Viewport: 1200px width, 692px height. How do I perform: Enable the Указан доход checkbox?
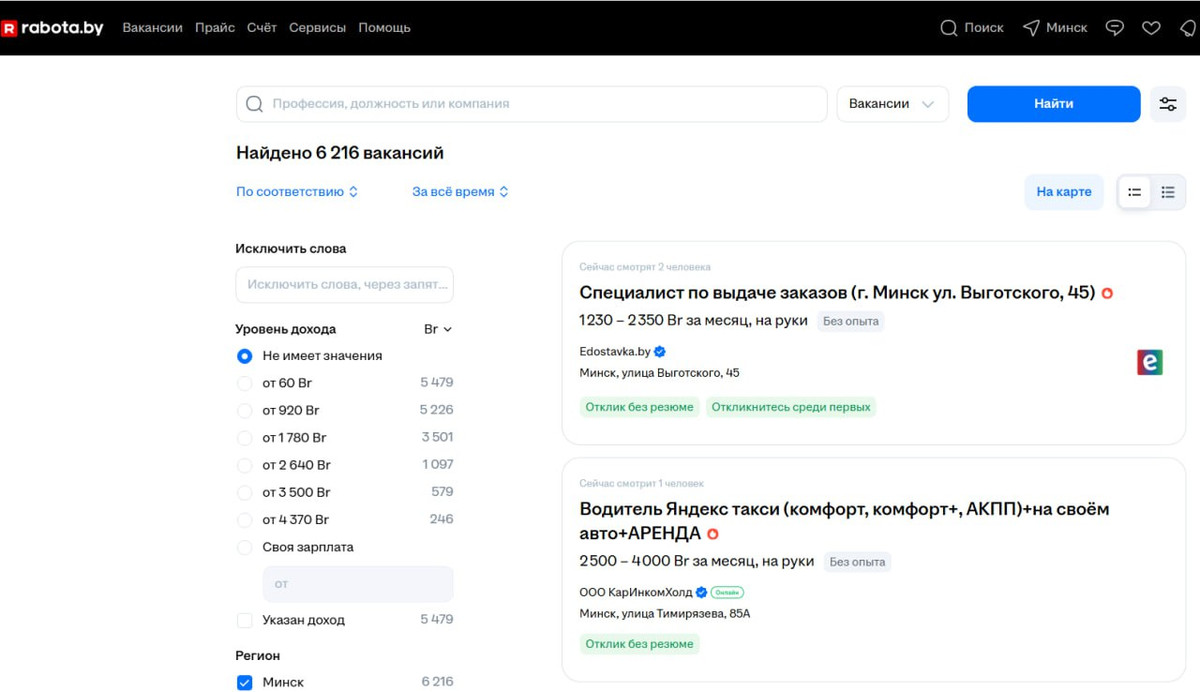[x=245, y=620]
